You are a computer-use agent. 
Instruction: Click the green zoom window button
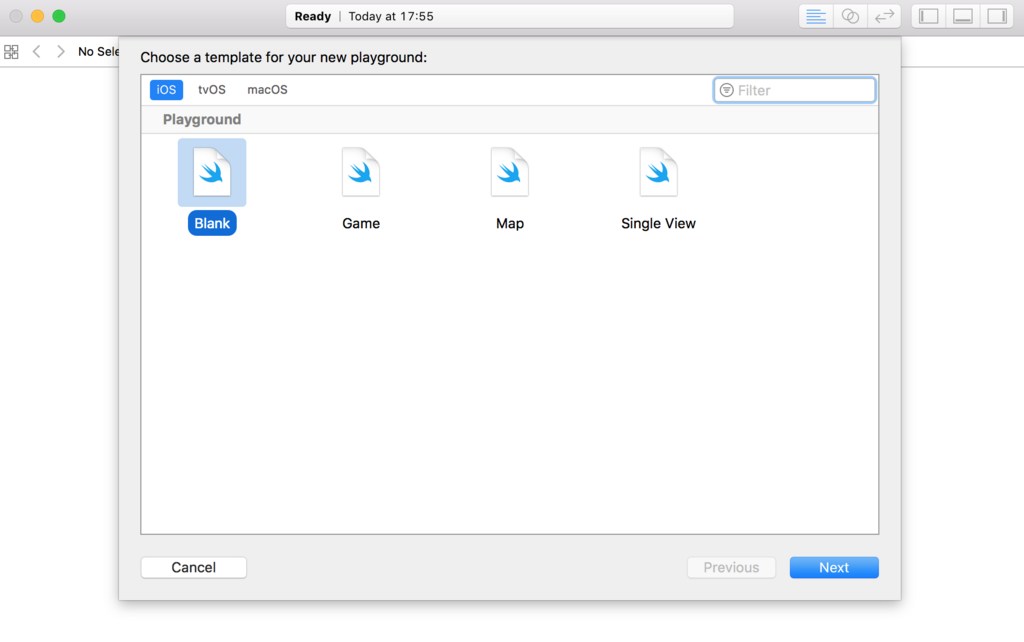(x=59, y=16)
